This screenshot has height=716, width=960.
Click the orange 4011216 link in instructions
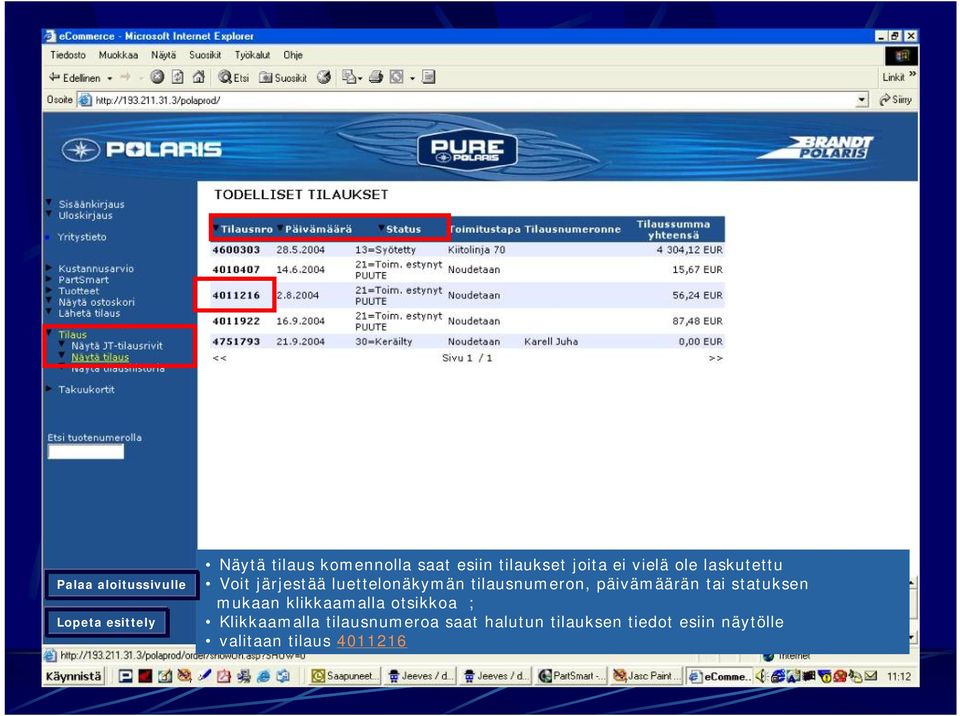pos(372,641)
